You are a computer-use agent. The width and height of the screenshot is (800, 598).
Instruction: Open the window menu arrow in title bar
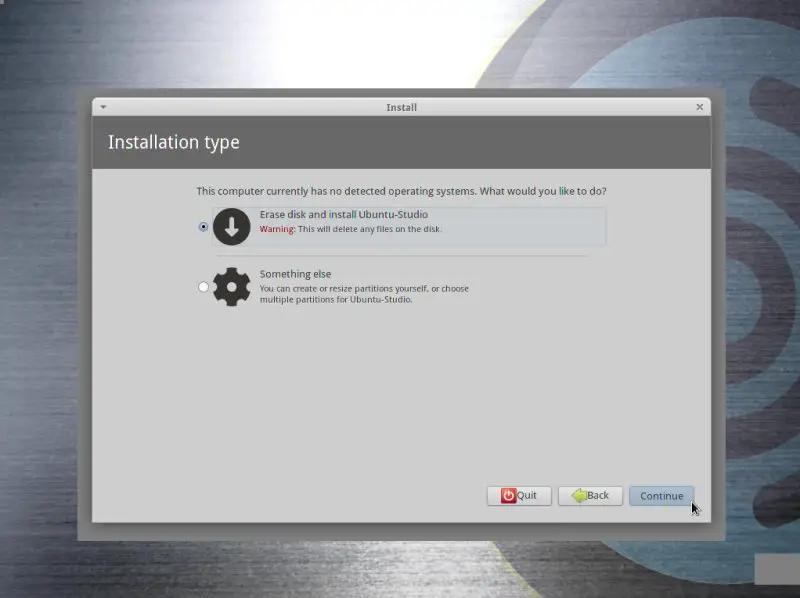tap(104, 107)
